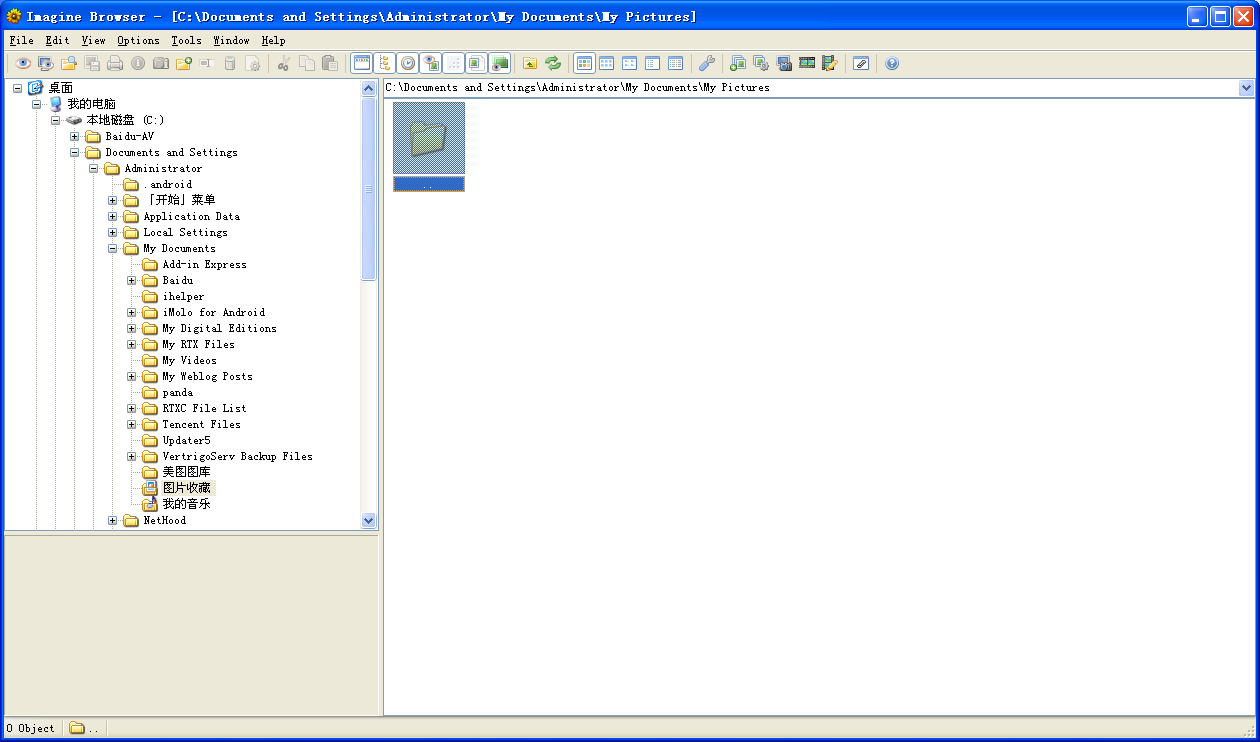Expand the Tencent Files folder node

132,425
